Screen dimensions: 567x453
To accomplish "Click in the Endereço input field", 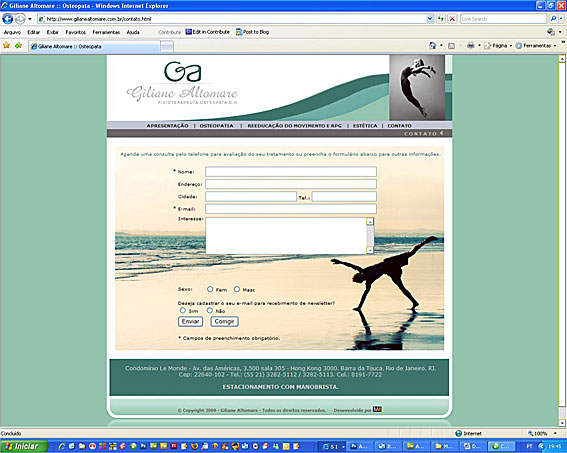I will point(291,184).
